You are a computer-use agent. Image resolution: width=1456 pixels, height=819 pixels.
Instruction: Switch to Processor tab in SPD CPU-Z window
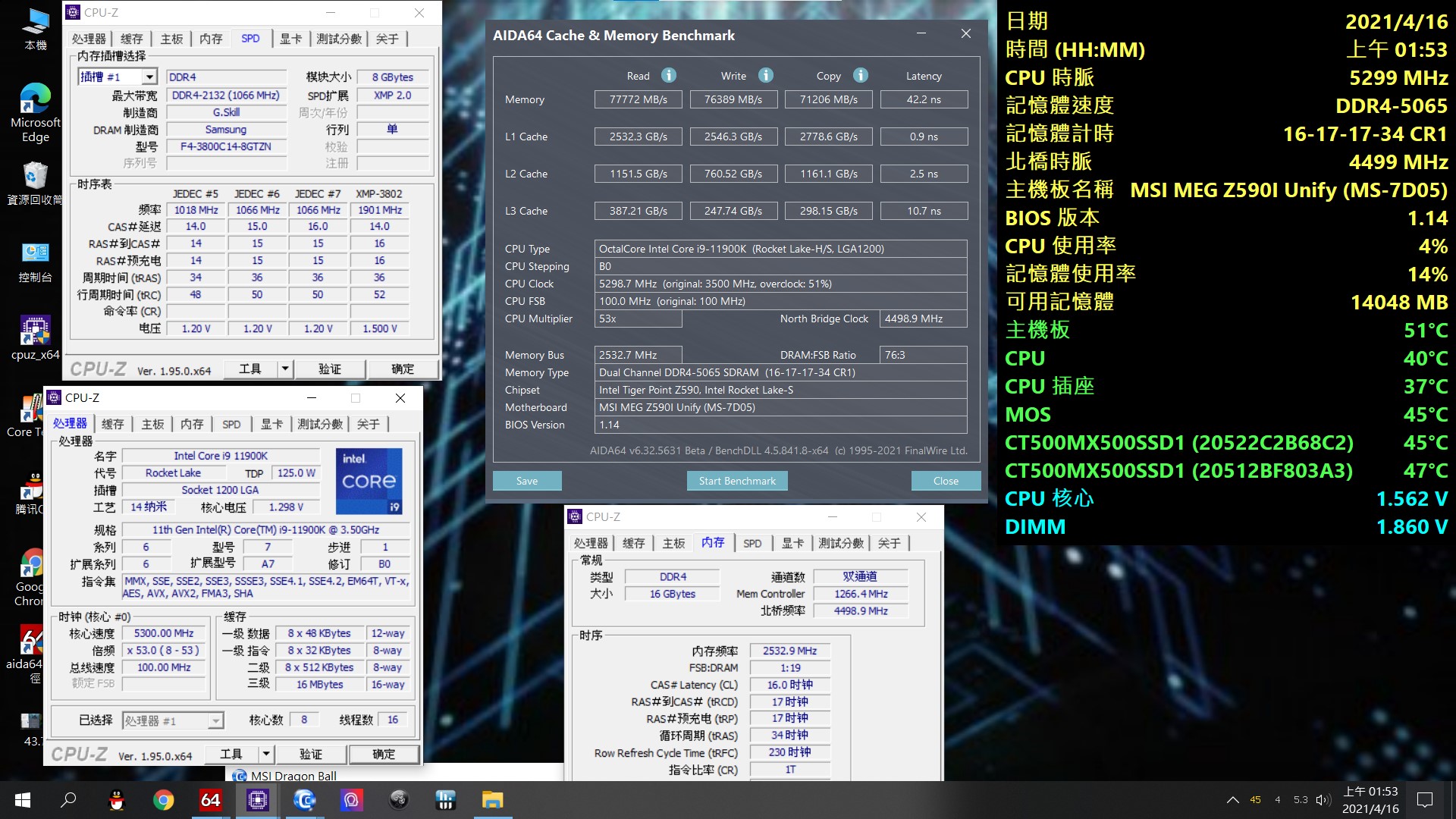(x=89, y=39)
